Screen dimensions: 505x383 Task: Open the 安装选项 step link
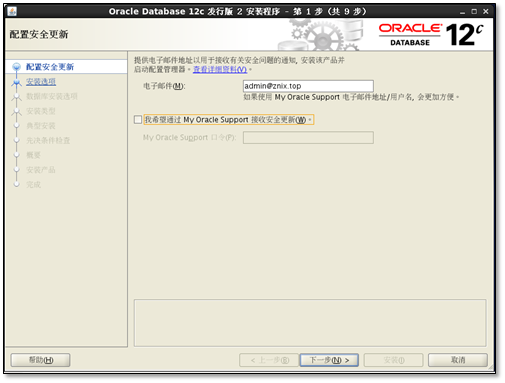coord(41,82)
